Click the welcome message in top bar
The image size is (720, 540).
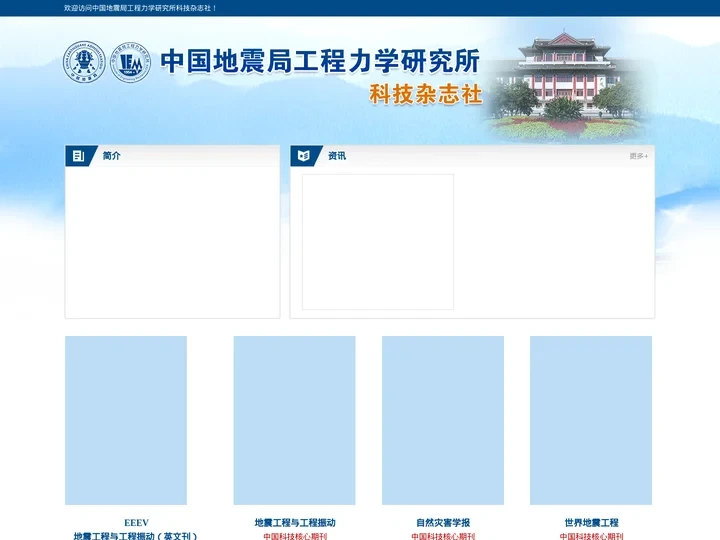click(140, 8)
